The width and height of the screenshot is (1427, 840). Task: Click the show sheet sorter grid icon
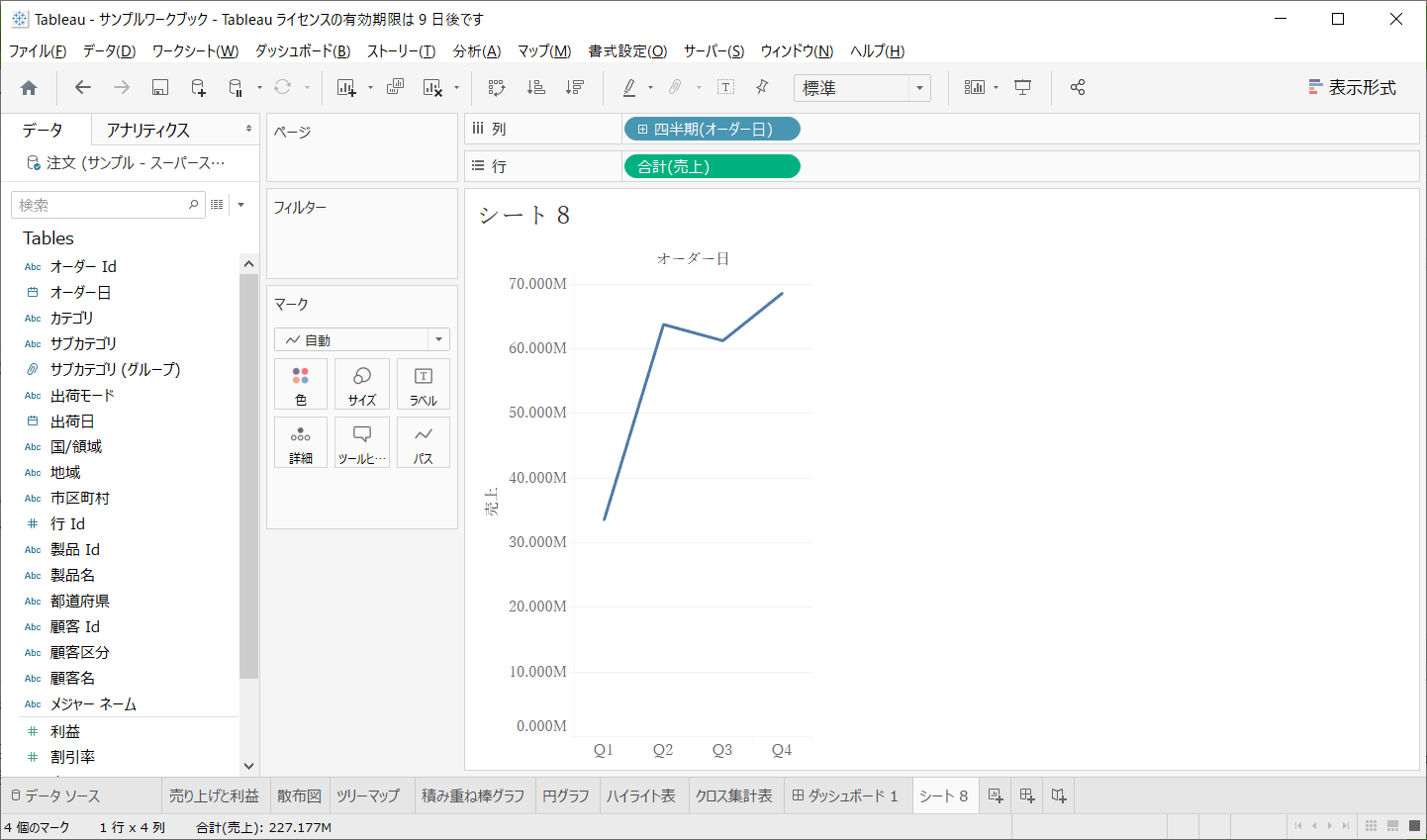(1371, 826)
